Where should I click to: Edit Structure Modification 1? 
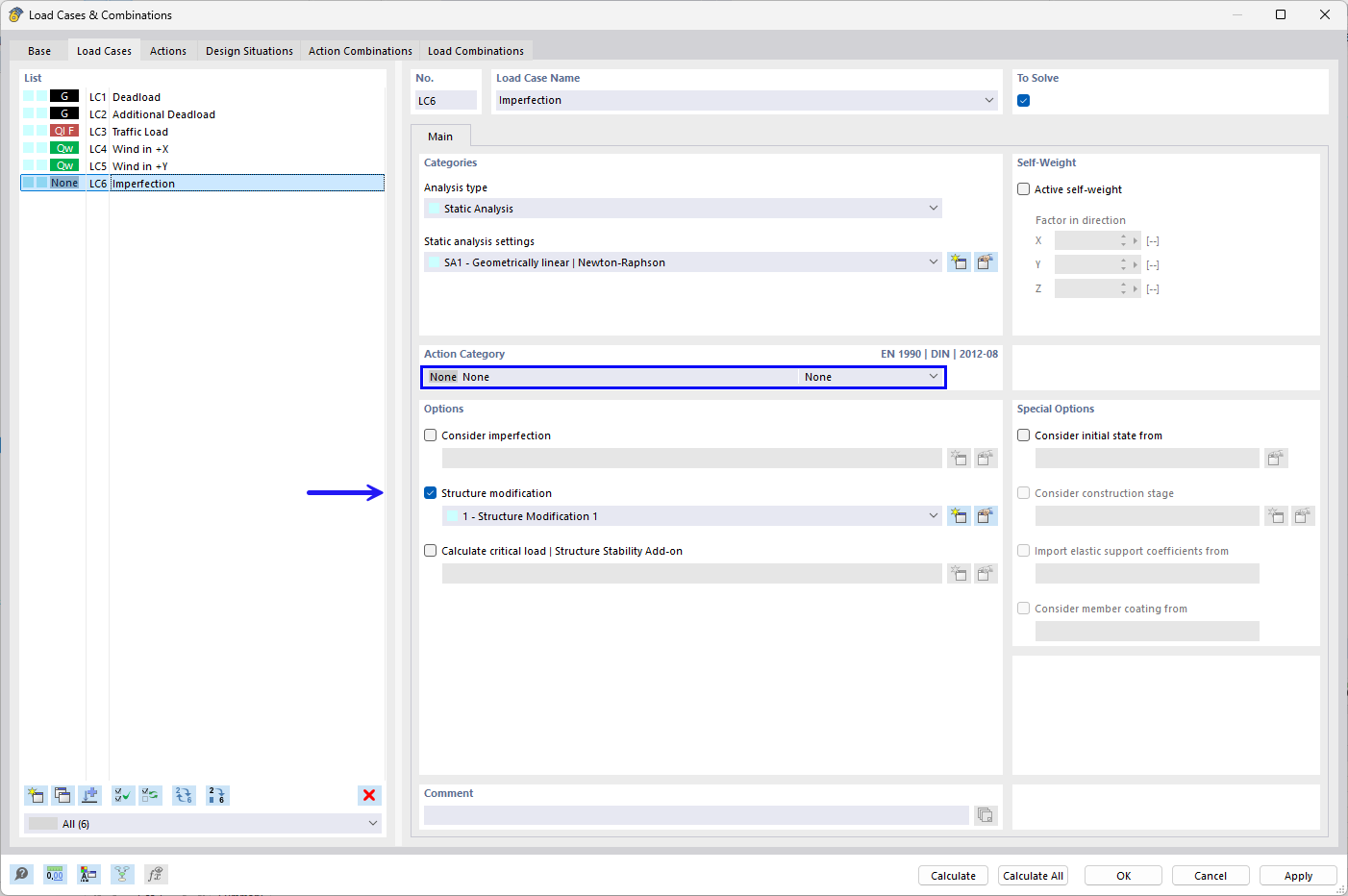[986, 516]
